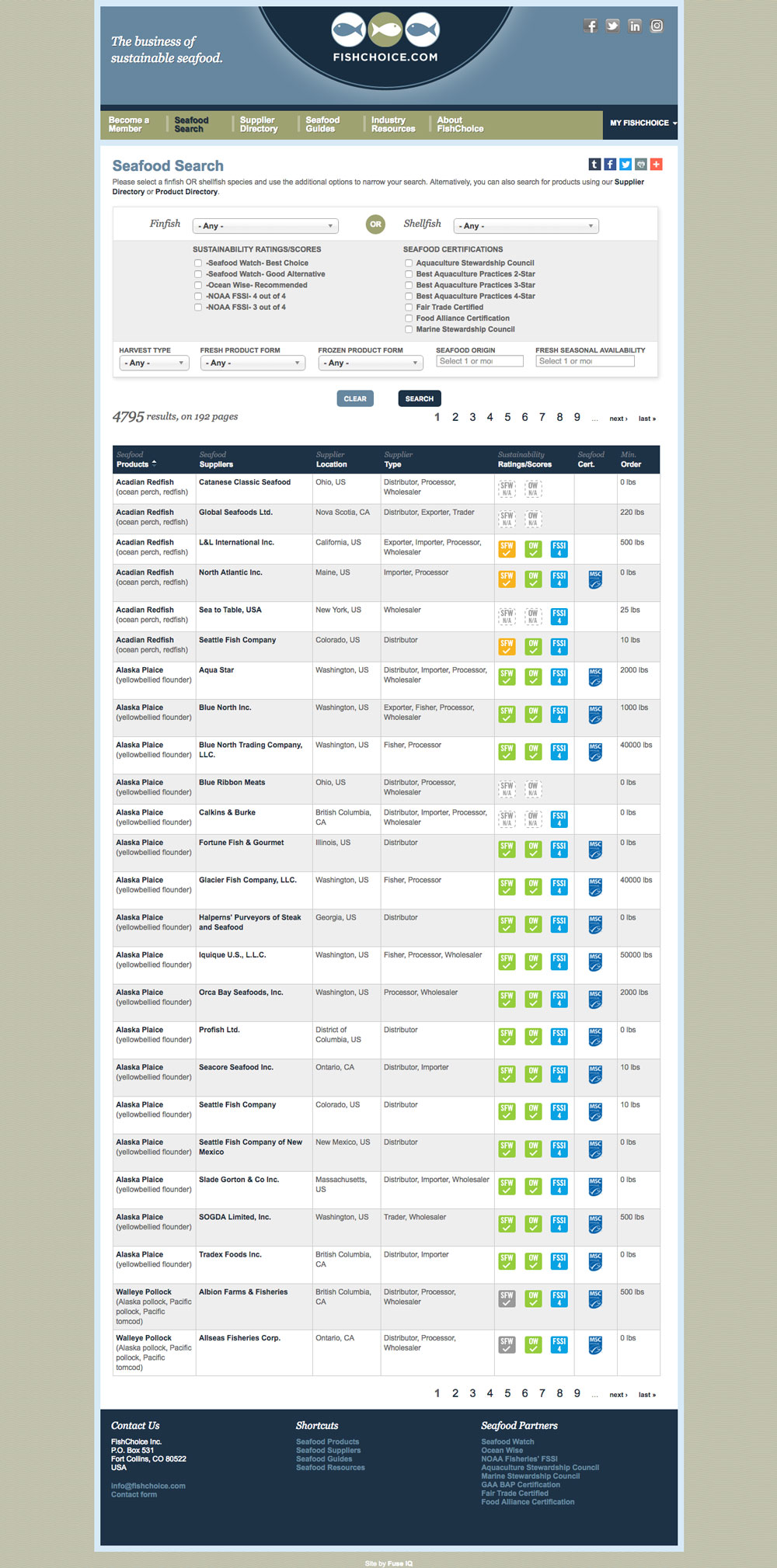Go to page 2 in top pagination

(x=455, y=417)
